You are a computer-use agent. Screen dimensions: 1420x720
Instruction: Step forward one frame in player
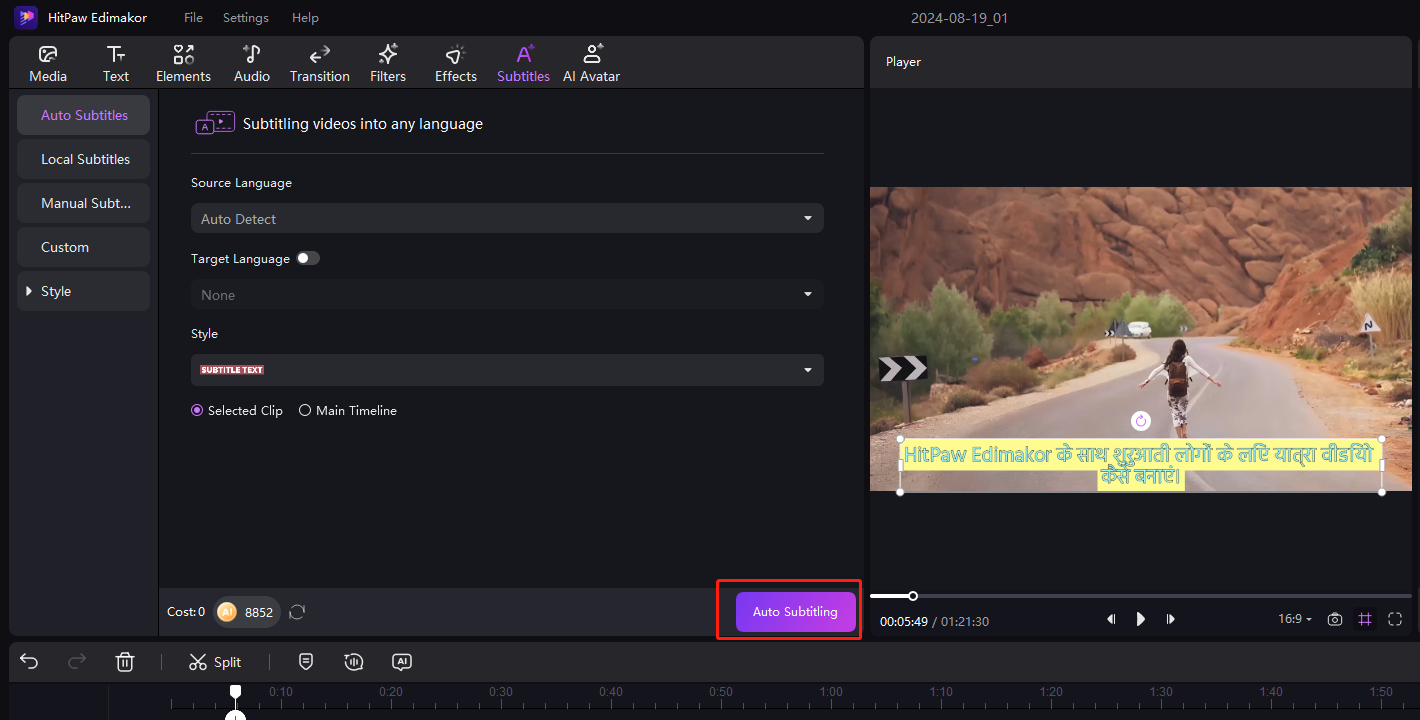click(x=1171, y=620)
